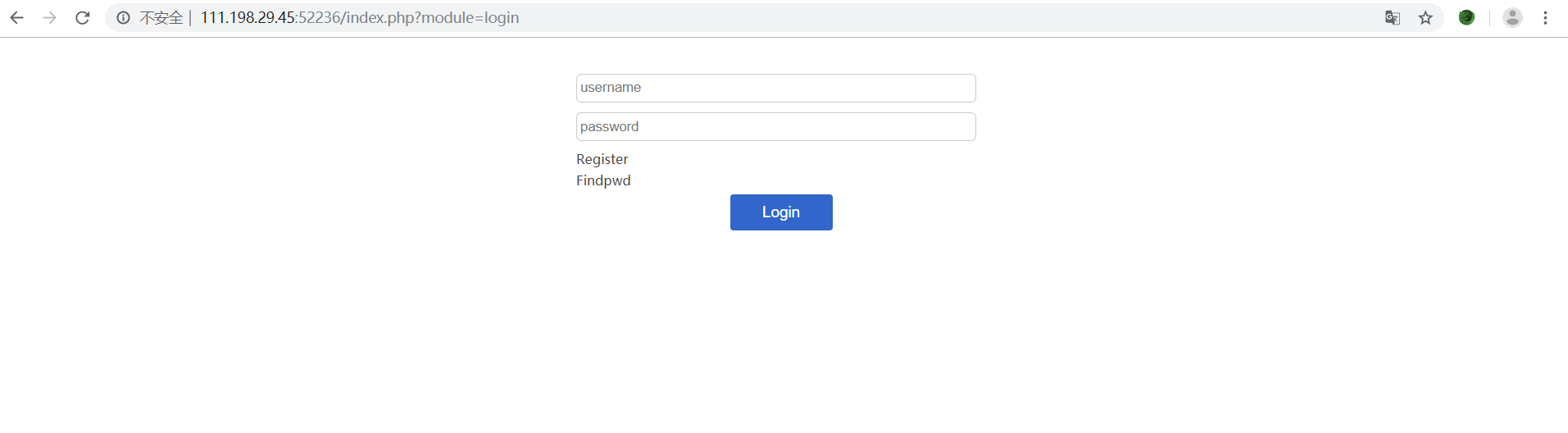Go back using the browser back arrow
The height and width of the screenshot is (433, 1568).
[x=16, y=18]
